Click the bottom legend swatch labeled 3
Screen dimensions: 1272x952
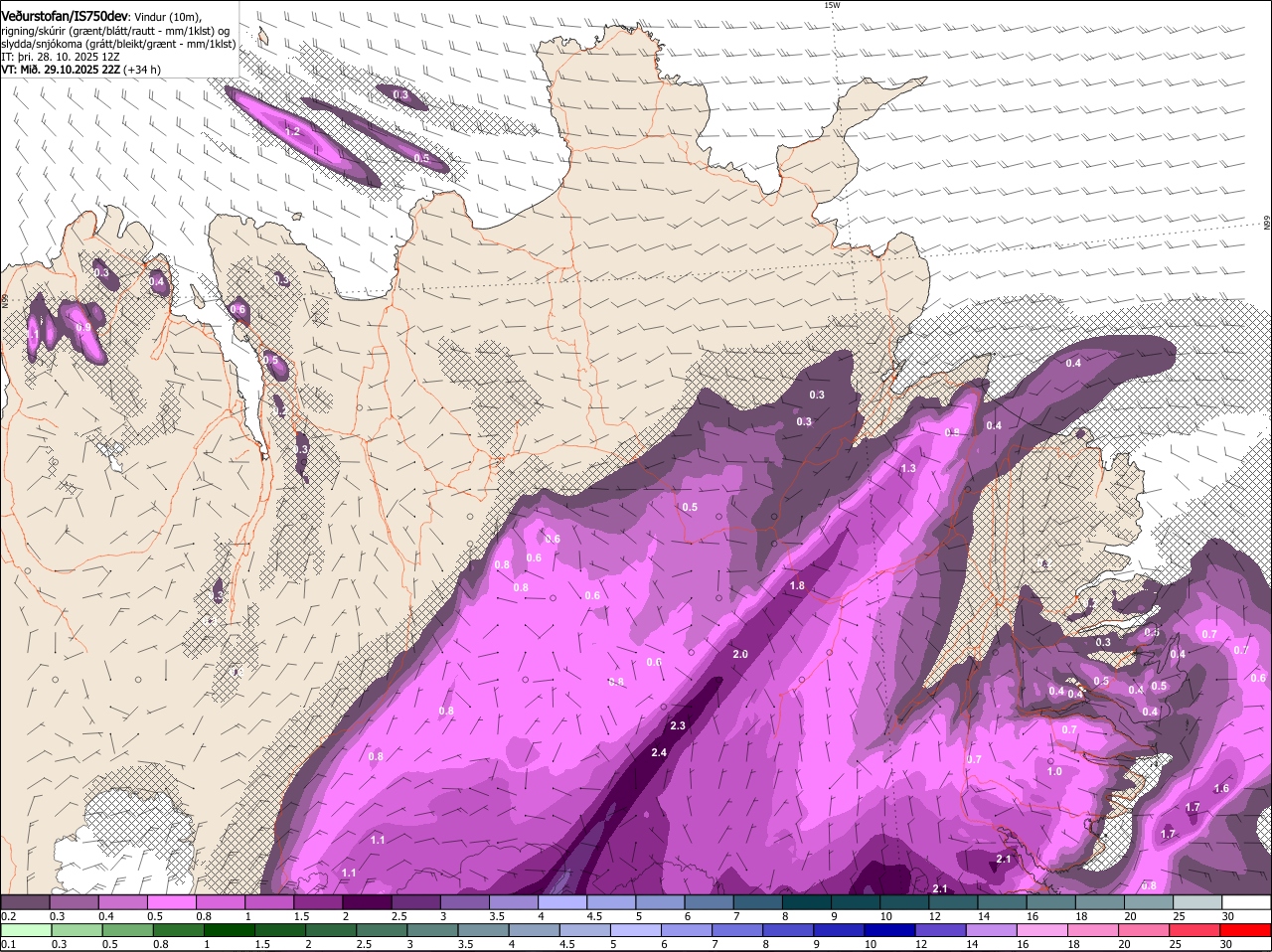point(432,930)
